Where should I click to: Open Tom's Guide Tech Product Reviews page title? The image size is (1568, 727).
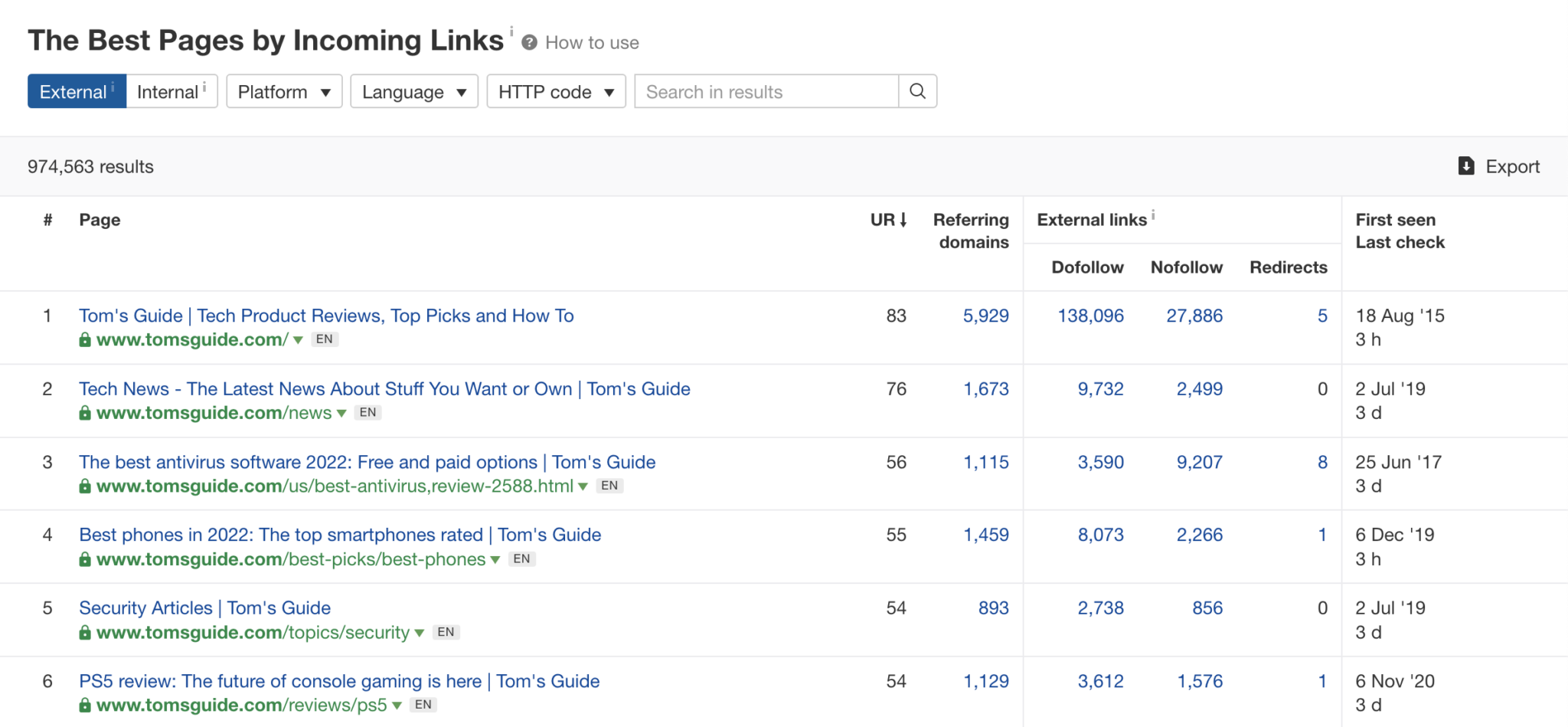tap(326, 316)
